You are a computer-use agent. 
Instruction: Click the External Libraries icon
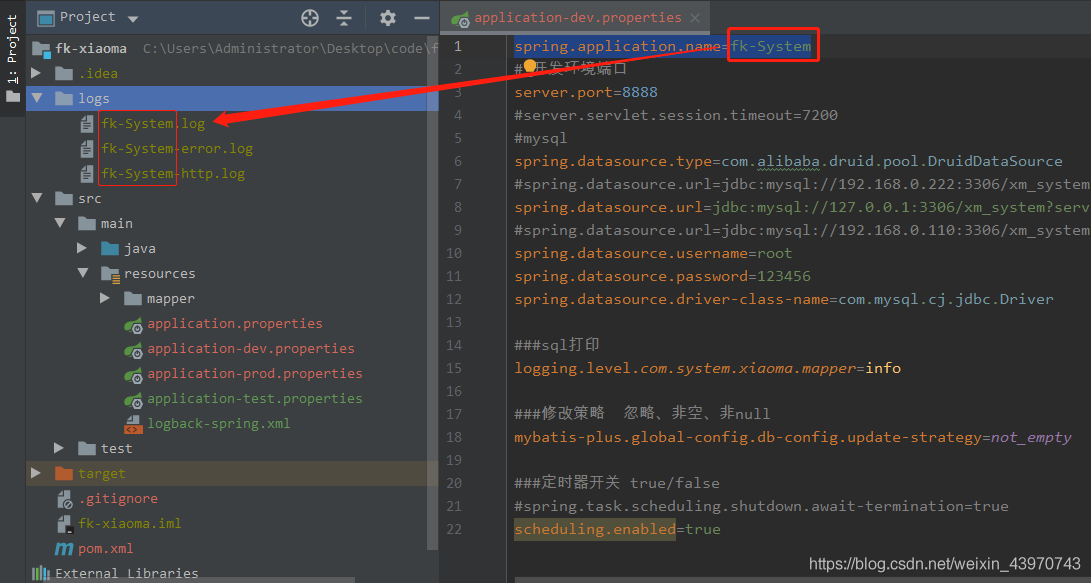[x=41, y=573]
